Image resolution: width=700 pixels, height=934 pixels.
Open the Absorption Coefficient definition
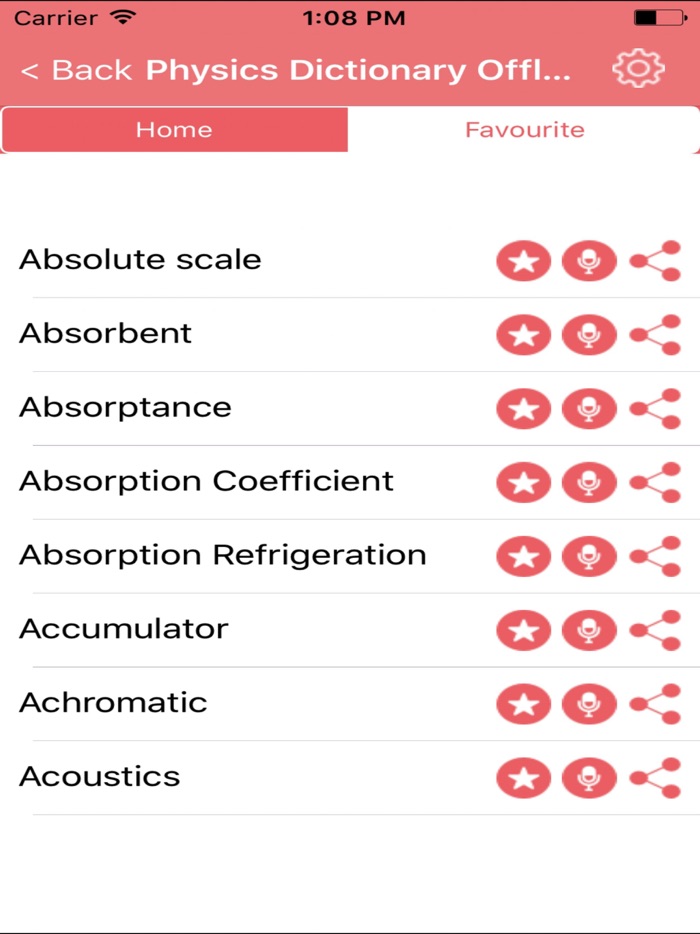[206, 481]
